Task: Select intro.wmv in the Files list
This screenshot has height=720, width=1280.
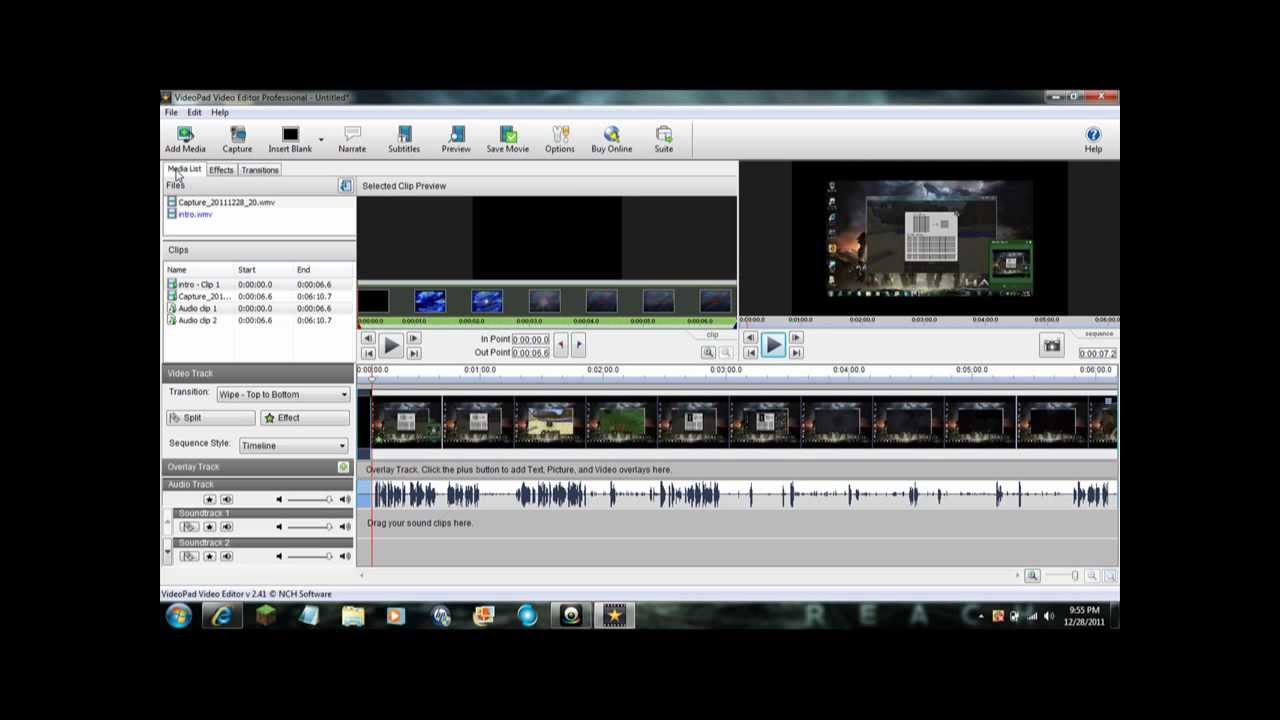Action: pyautogui.click(x=195, y=214)
